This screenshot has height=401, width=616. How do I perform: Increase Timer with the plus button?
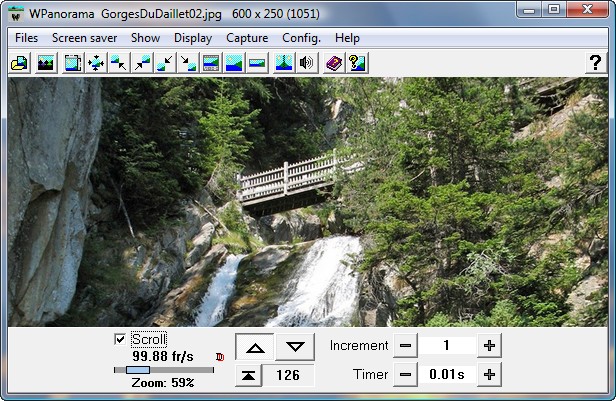pyautogui.click(x=489, y=375)
